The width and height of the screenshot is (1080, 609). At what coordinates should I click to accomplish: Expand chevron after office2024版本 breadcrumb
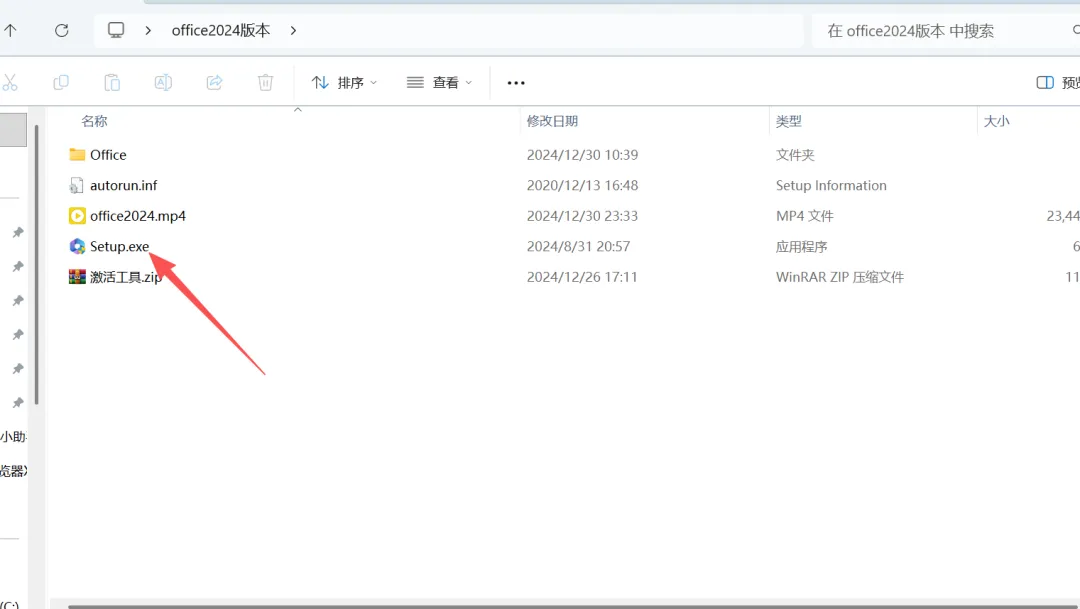[293, 30]
